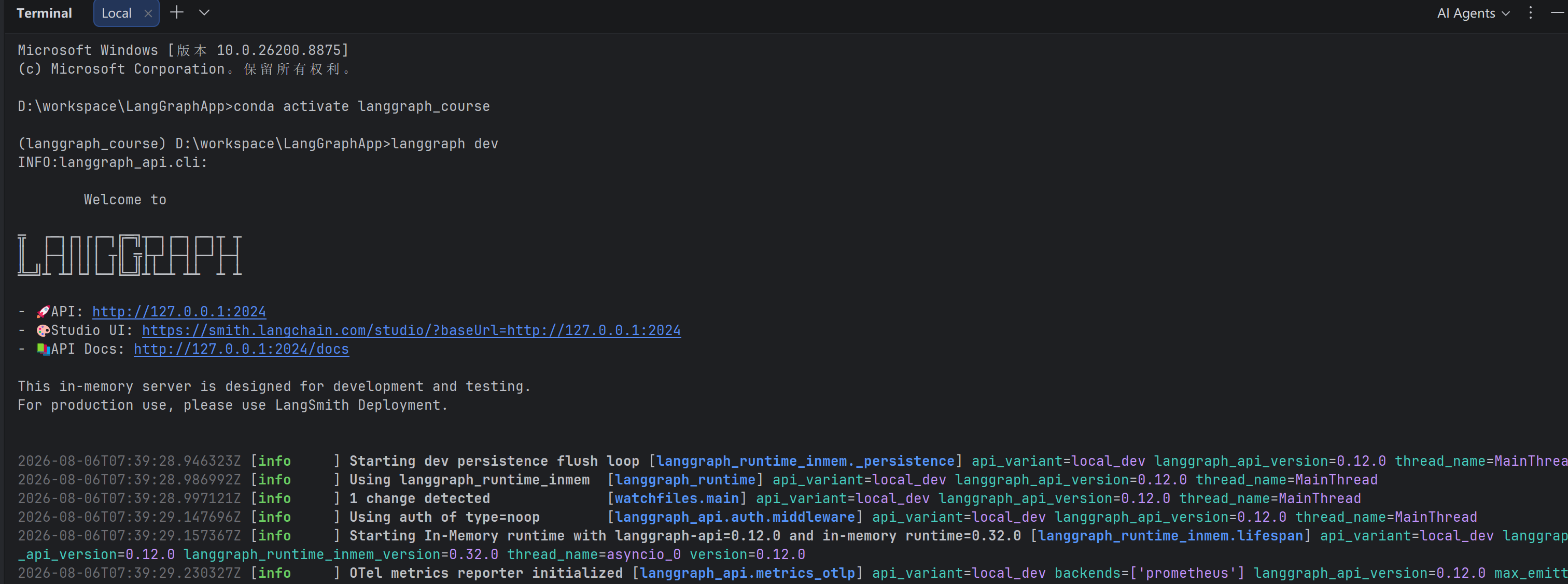Click the 'Welcome to' text
Image resolution: width=1568 pixels, height=584 pixels.
[125, 200]
